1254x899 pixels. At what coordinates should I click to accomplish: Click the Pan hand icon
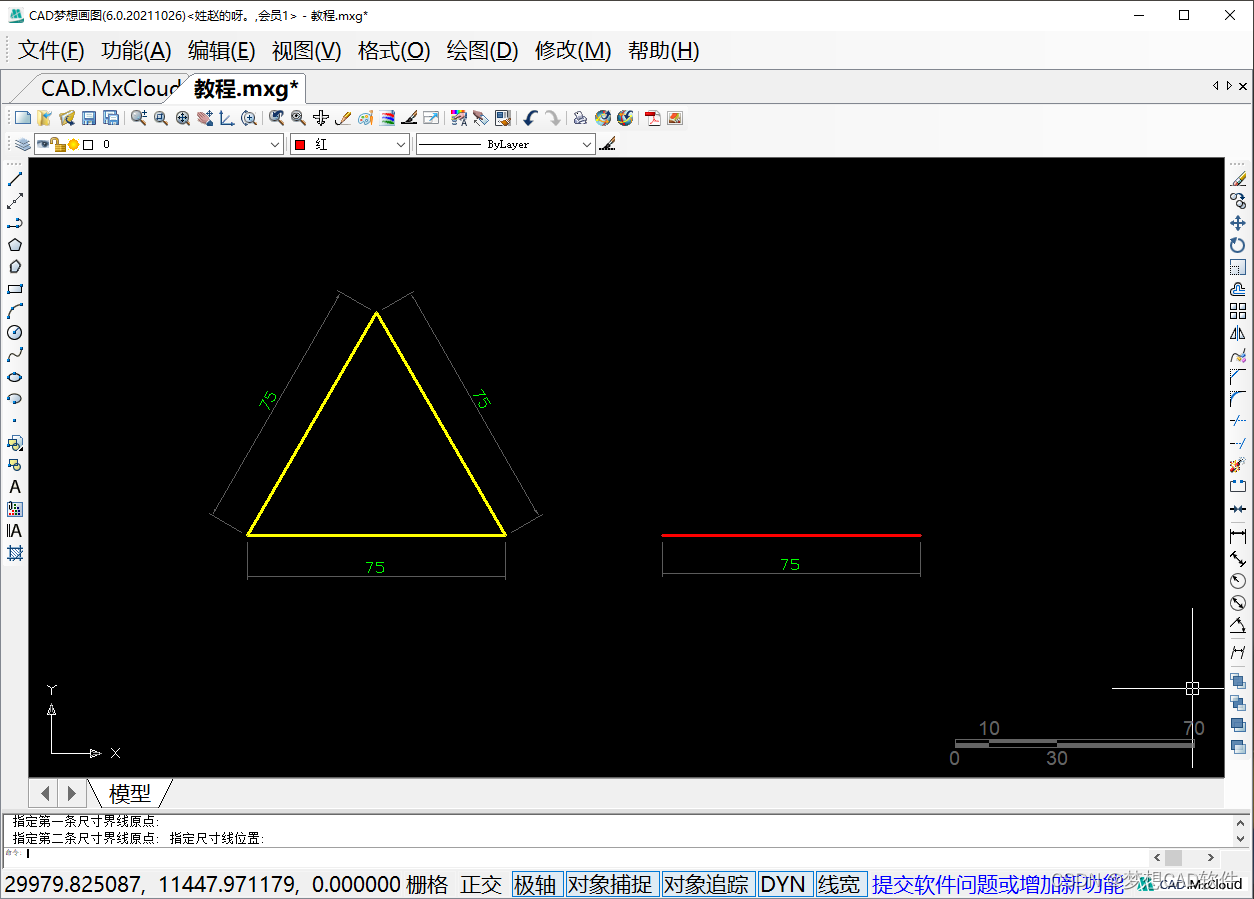click(205, 118)
